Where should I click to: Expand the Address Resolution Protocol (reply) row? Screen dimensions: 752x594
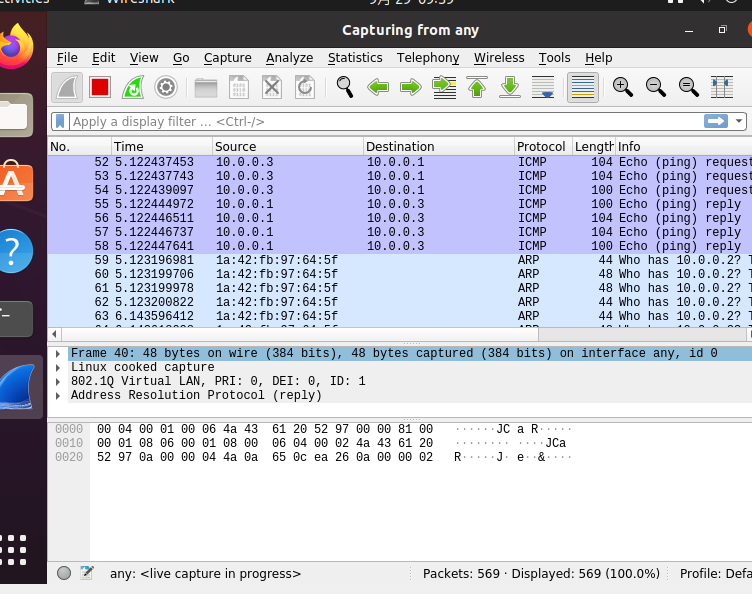click(x=58, y=396)
